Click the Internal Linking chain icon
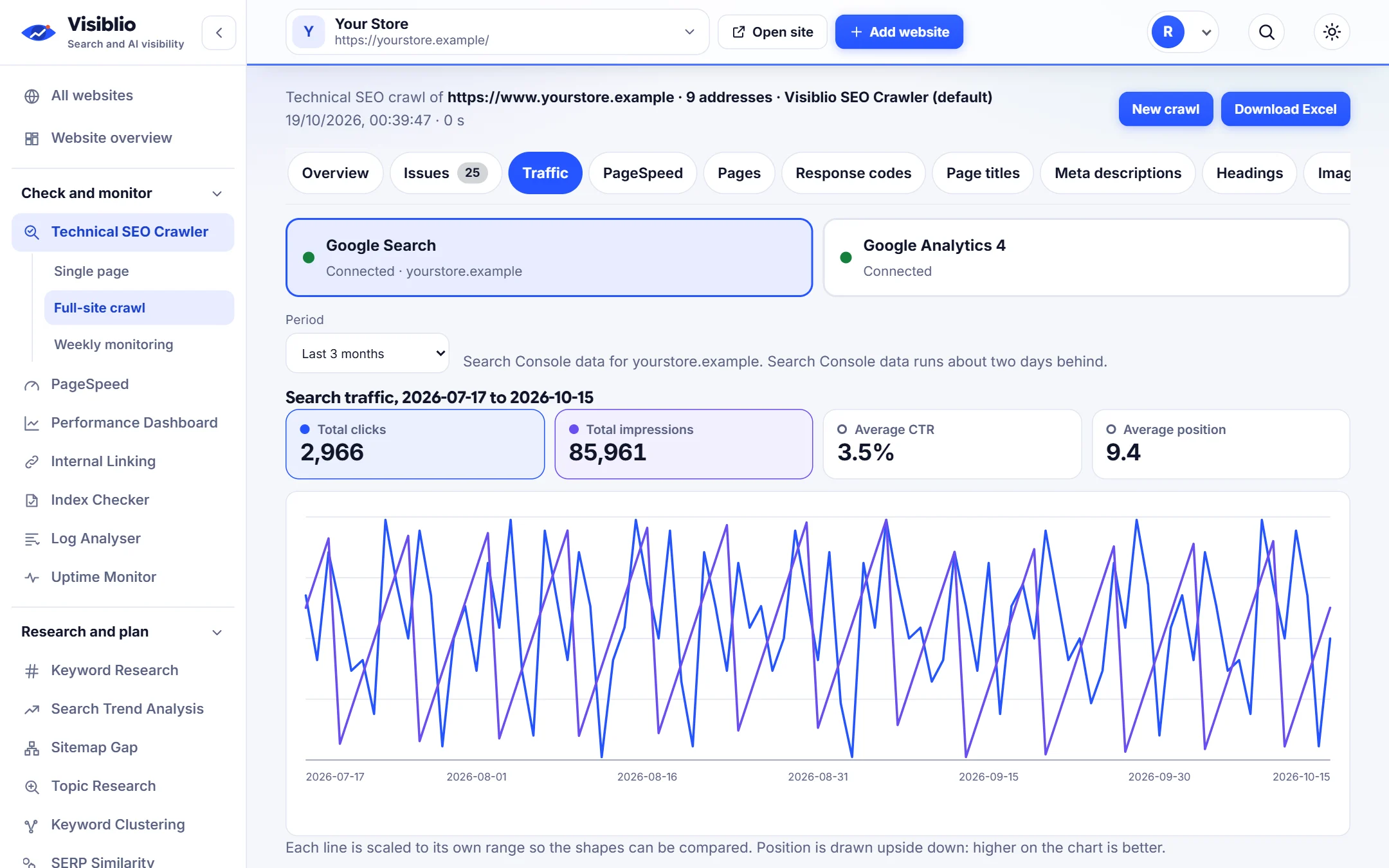This screenshot has width=1389, height=868. (x=32, y=462)
